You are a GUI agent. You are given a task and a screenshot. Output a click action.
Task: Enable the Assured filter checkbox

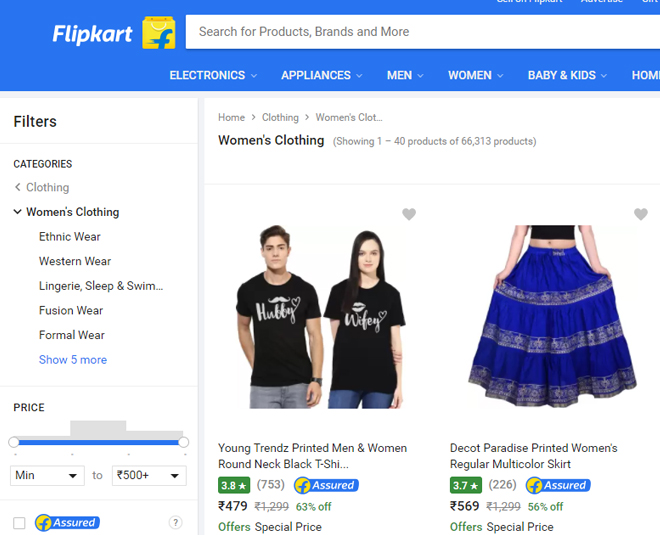(19, 523)
